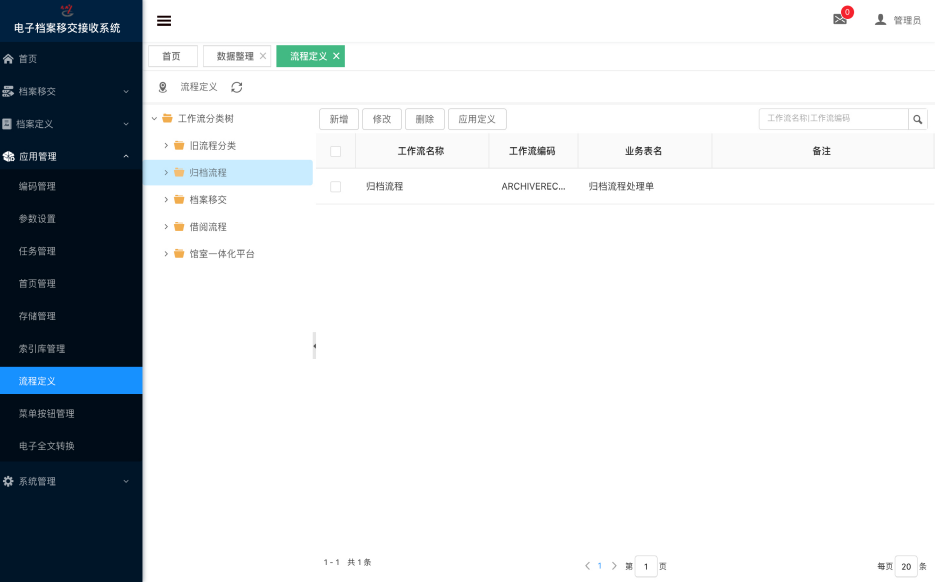Screen dimensions: 935x582
Task: Click the 新增 button to add workflow
Action: pos(338,118)
